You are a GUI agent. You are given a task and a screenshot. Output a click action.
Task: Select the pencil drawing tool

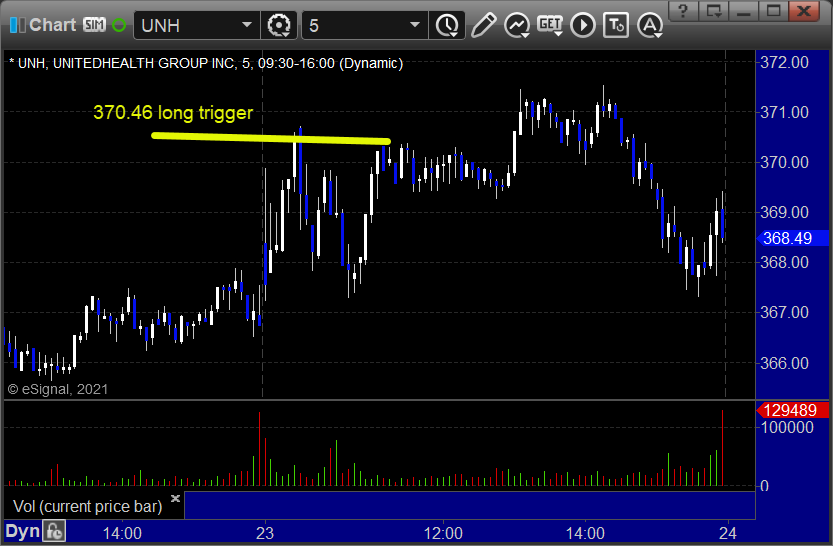483,25
